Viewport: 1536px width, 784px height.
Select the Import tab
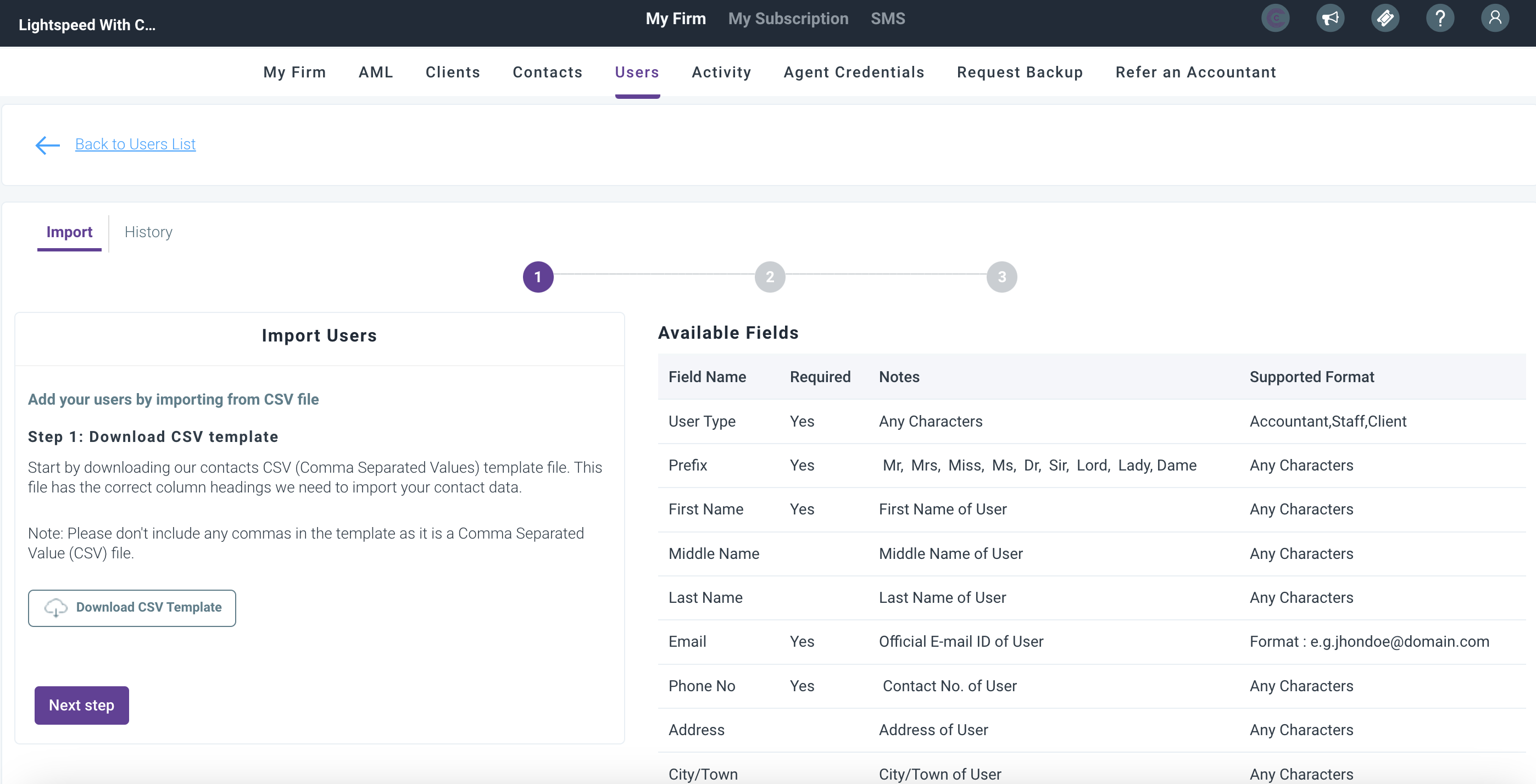pyautogui.click(x=69, y=232)
